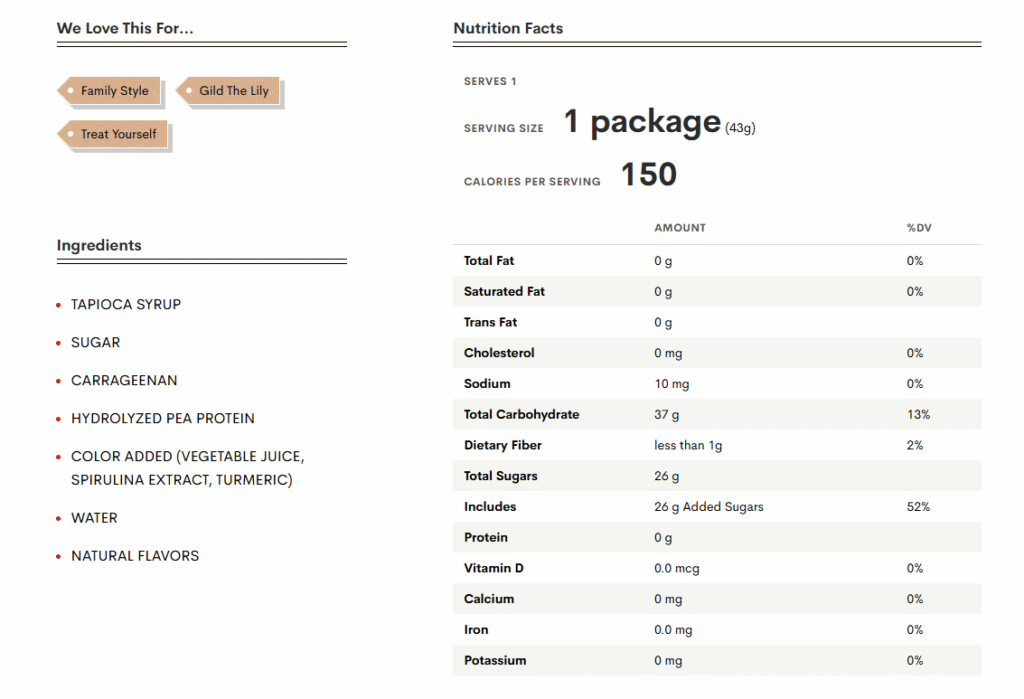Image resolution: width=1024 pixels, height=699 pixels.
Task: Select the Treat Yourself tag
Action: [x=118, y=134]
